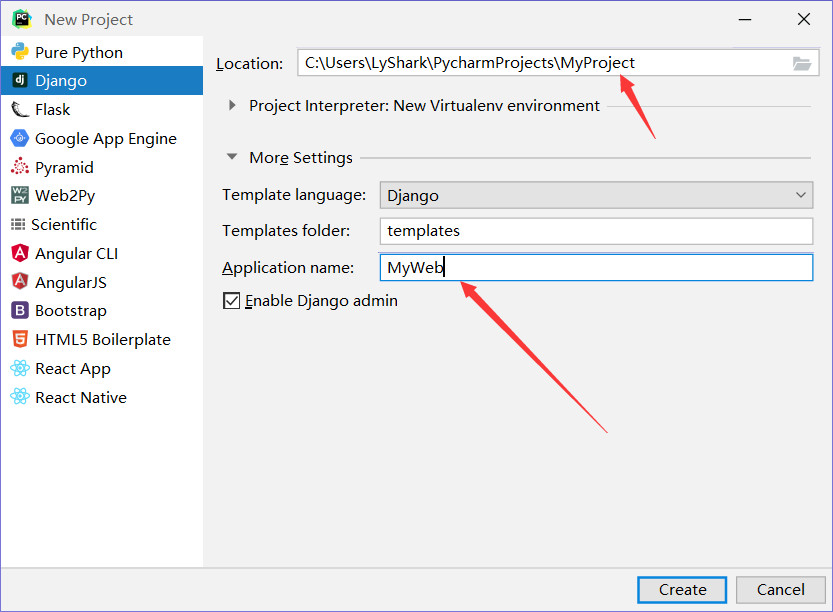Viewport: 833px width, 612px height.
Task: Click into the Location path field
Action: (x=540, y=63)
